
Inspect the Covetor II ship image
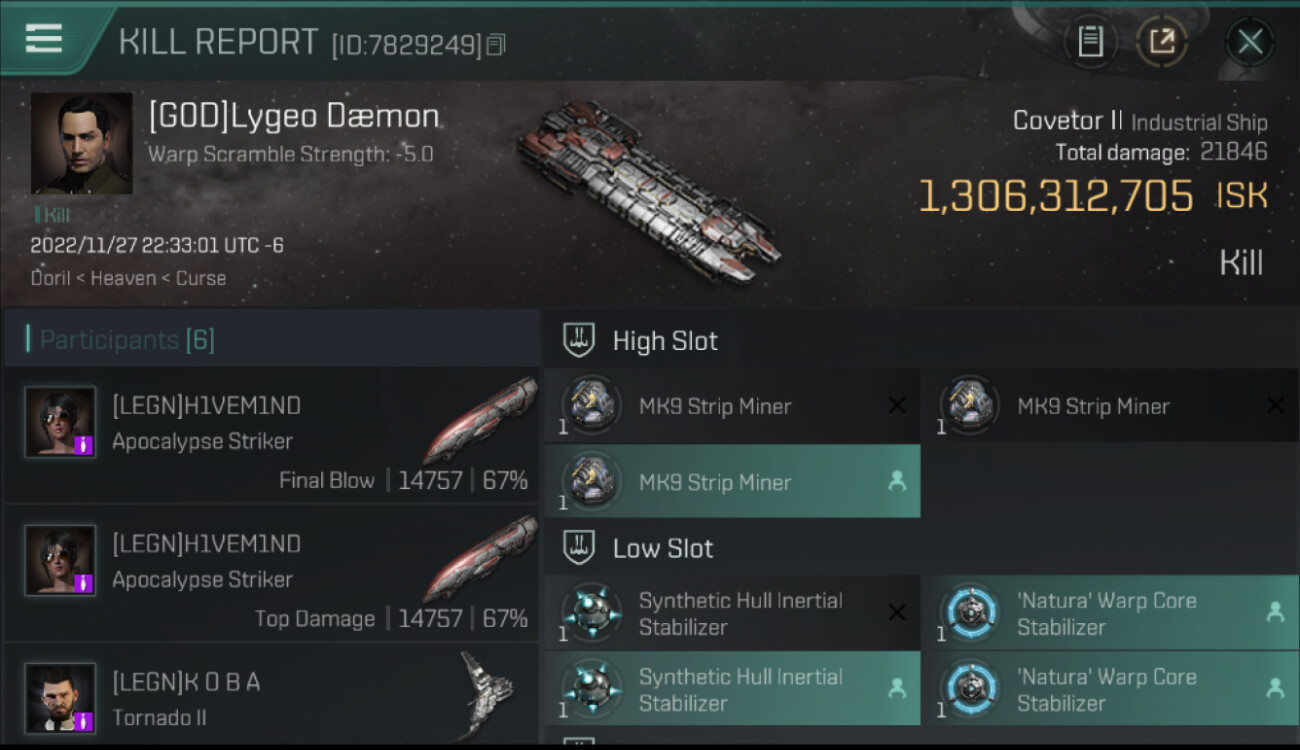click(x=648, y=190)
